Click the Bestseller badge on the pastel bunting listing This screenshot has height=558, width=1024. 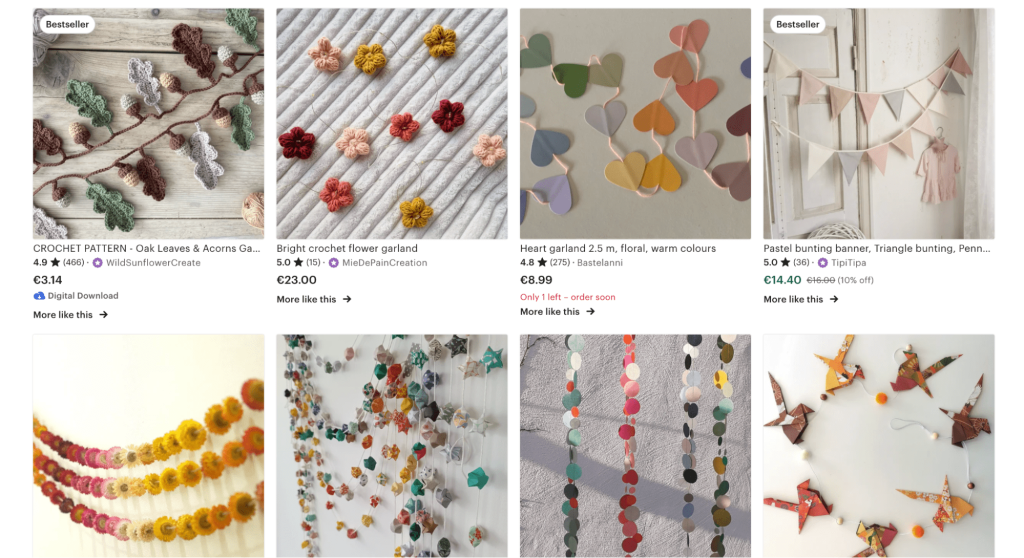[x=797, y=24]
